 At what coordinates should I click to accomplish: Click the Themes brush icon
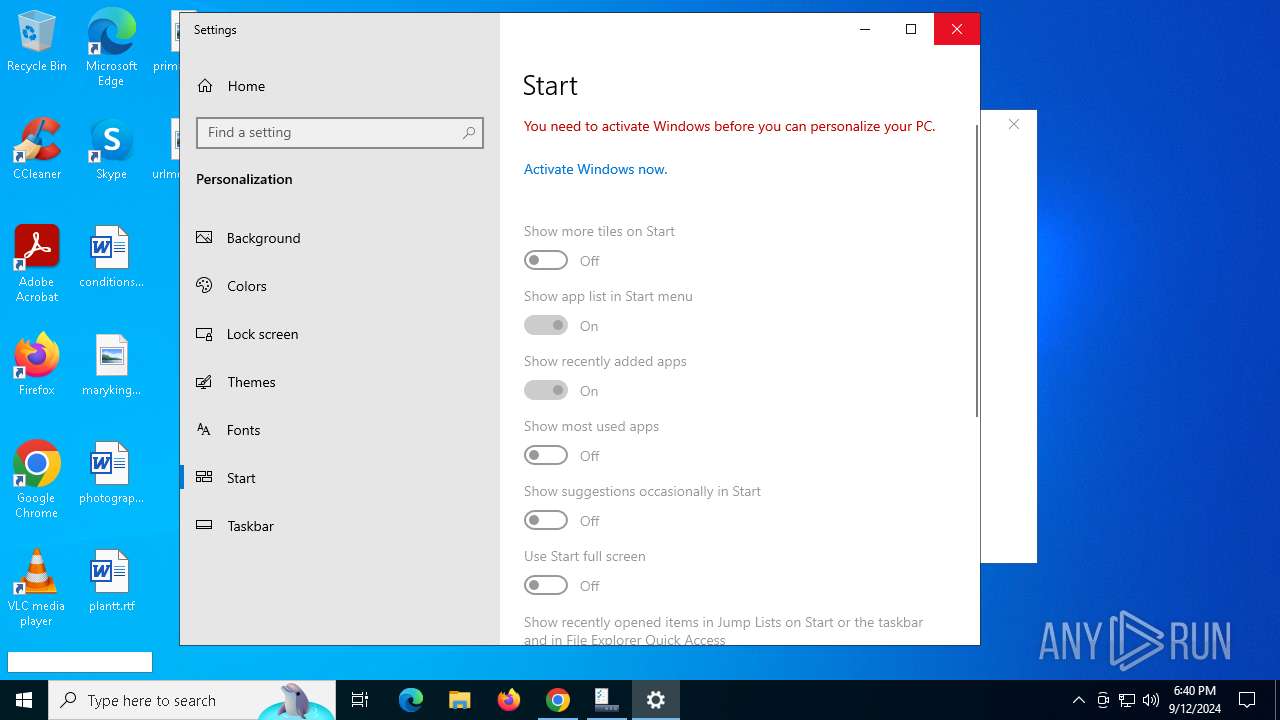(204, 382)
